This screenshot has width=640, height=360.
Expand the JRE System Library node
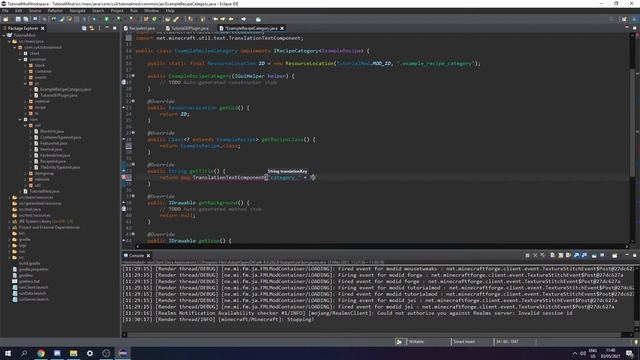(x=10, y=221)
